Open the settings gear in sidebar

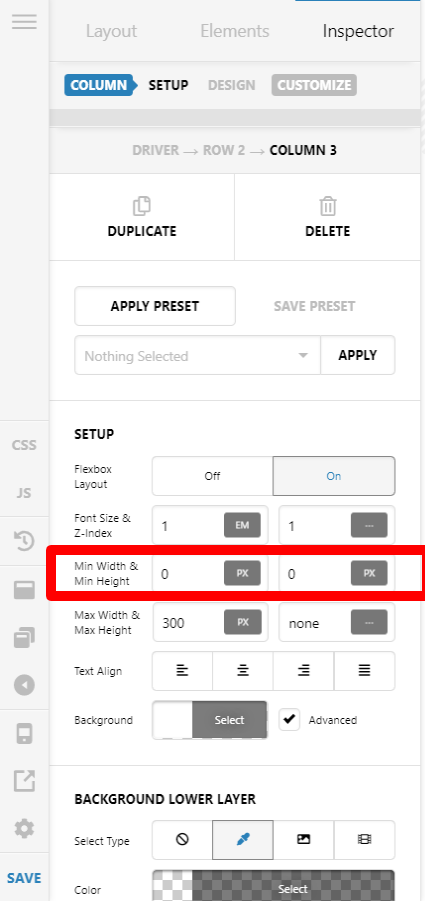point(24,829)
